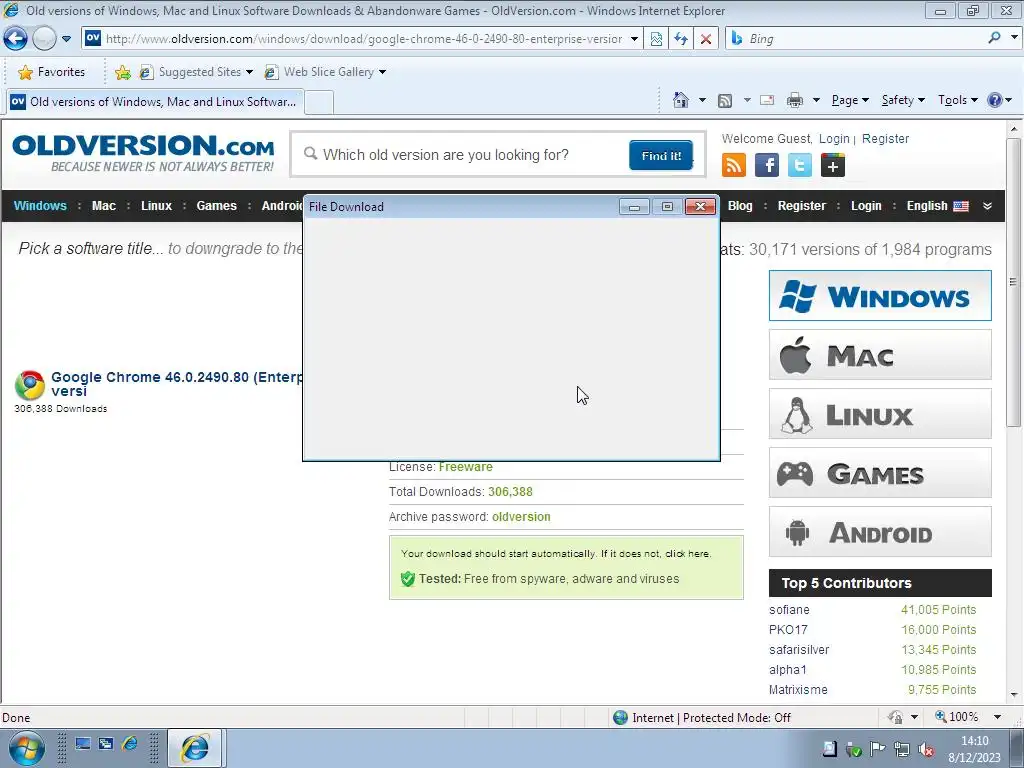This screenshot has height=768, width=1024.
Task: Click the Bing search magnifier icon
Action: coord(994,38)
